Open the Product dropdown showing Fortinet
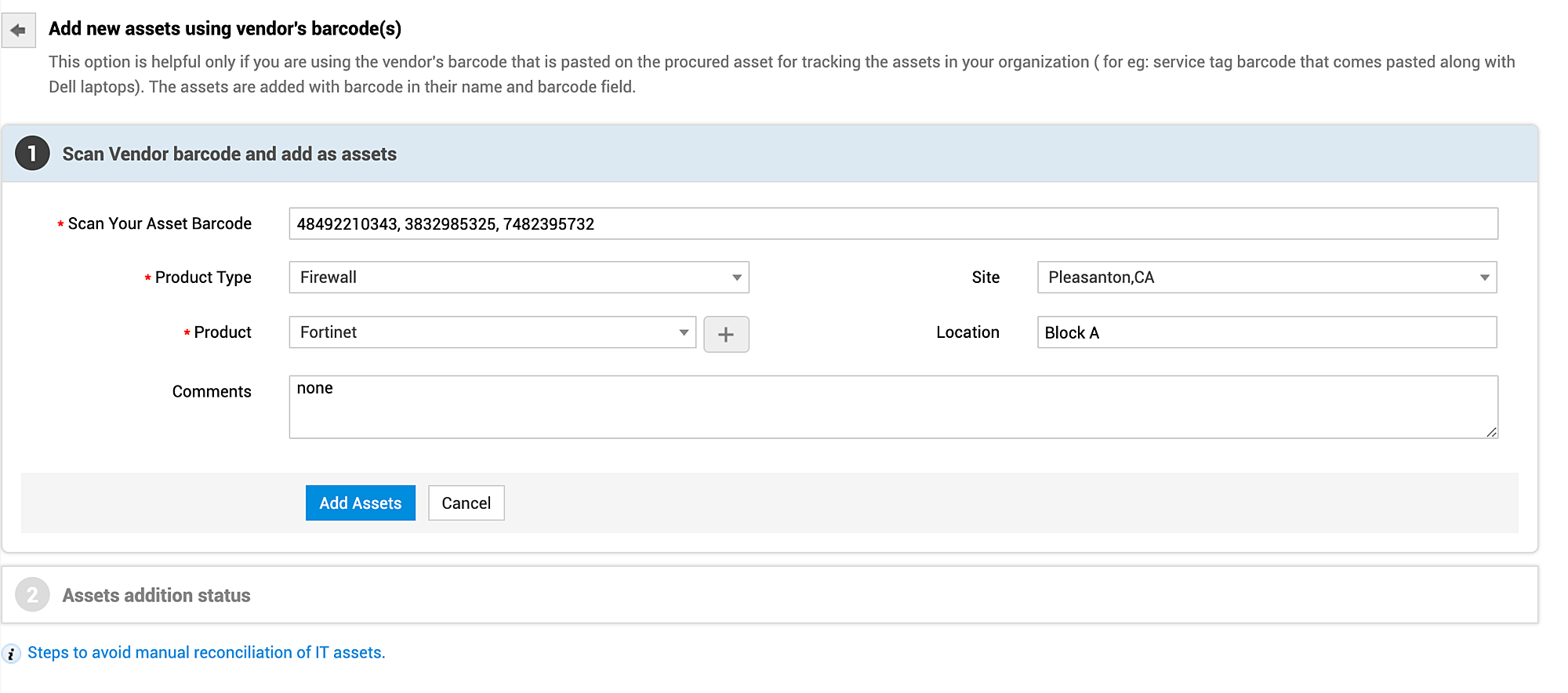This screenshot has width=1568, height=693. click(x=492, y=332)
